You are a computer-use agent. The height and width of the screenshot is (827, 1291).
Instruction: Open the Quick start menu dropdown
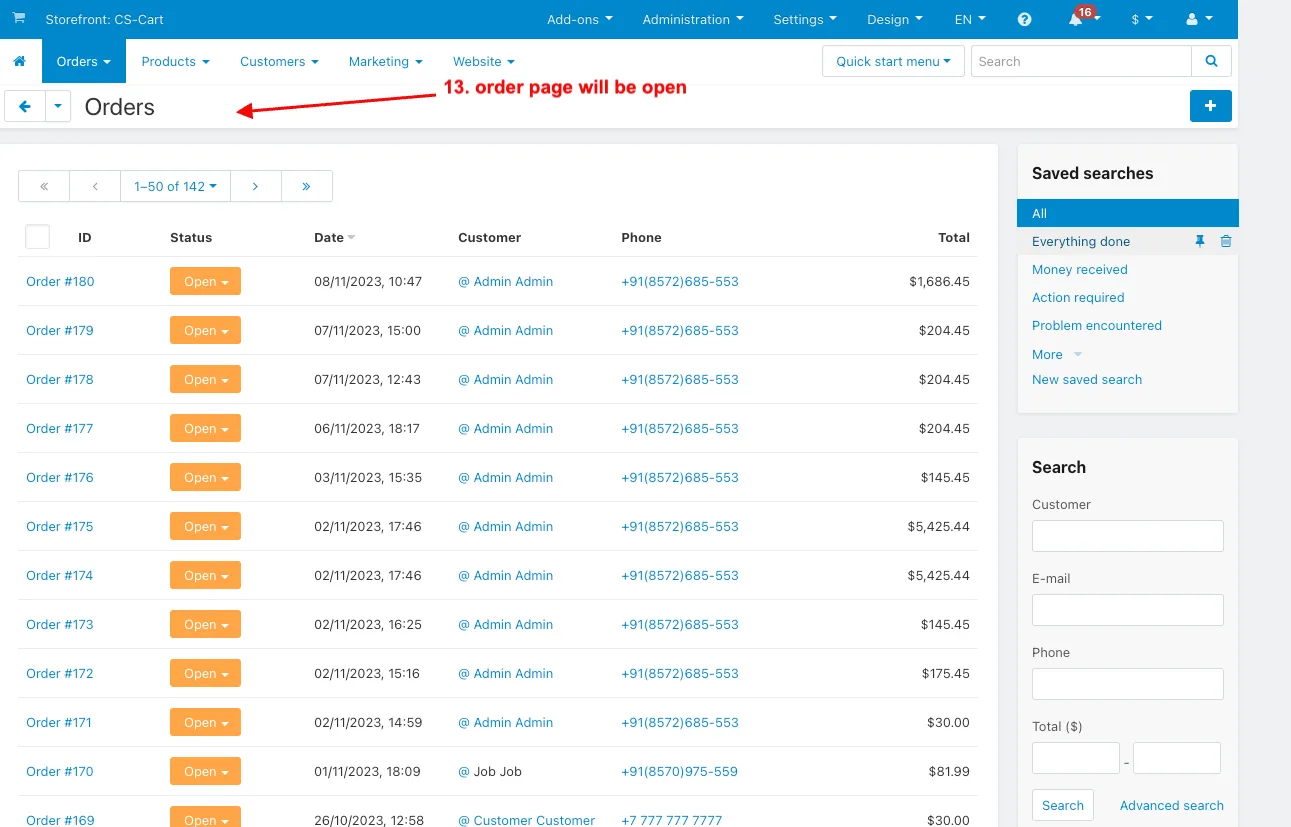pyautogui.click(x=893, y=61)
